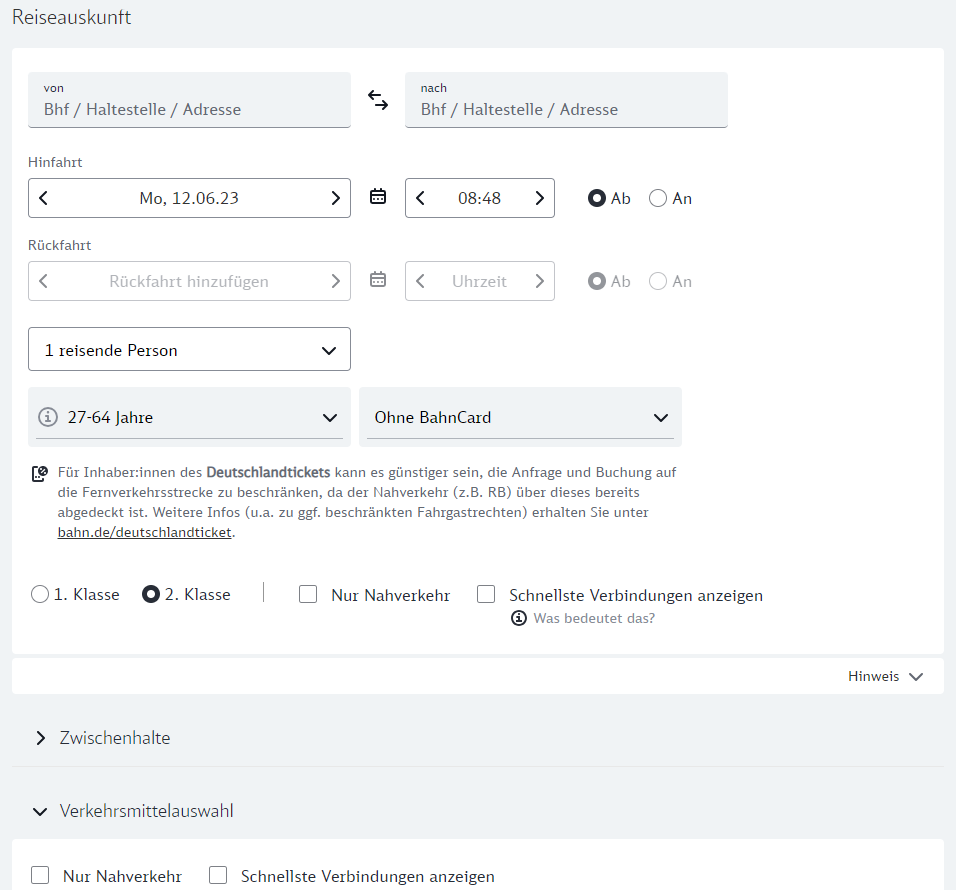Click previous arrow in Rückfahrt hinzufügen field
Image resolution: width=956 pixels, height=890 pixels.
pos(43,281)
